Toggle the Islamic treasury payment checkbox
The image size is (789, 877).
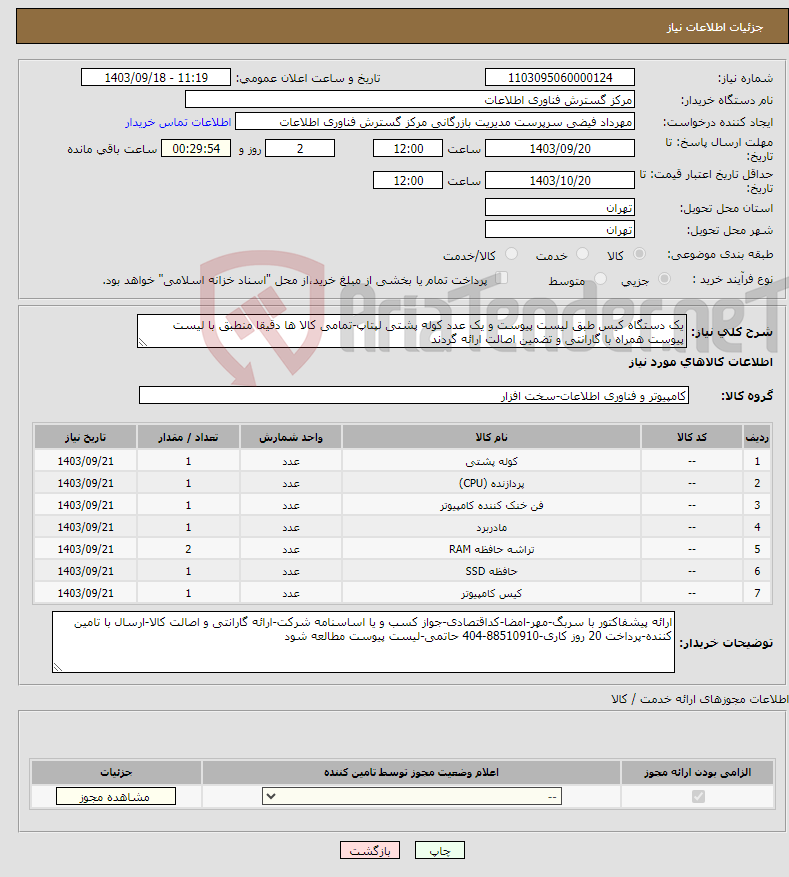tap(502, 278)
